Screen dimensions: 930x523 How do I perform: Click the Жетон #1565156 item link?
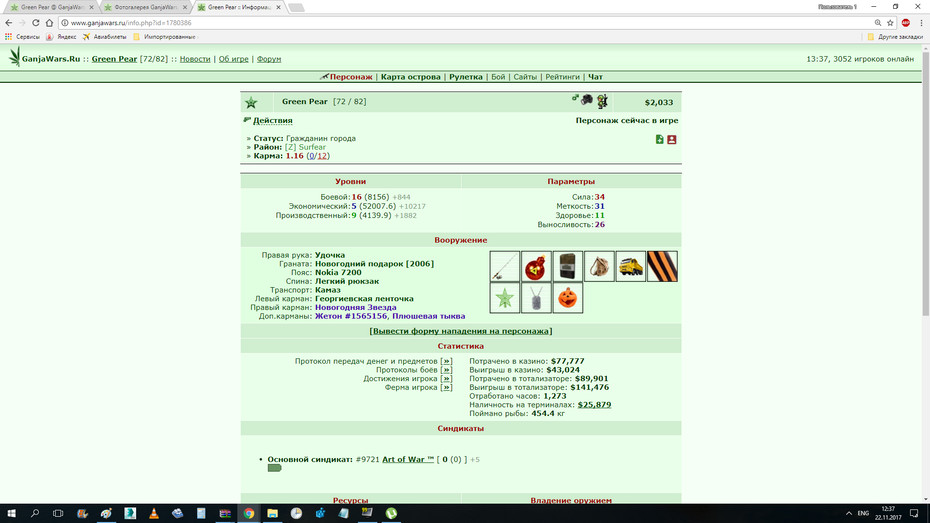point(351,317)
